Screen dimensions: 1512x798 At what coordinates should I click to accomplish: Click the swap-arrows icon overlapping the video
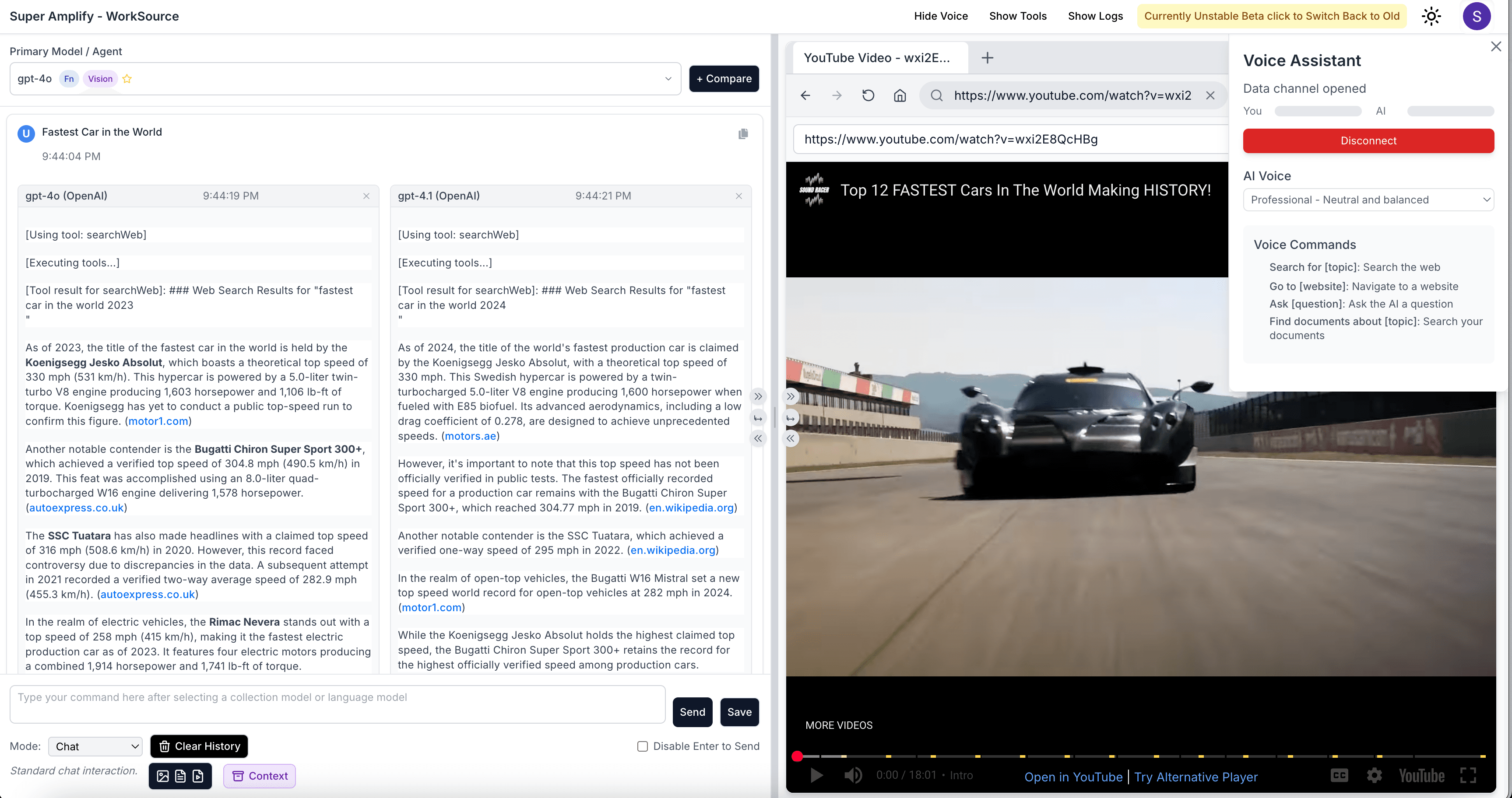point(791,418)
